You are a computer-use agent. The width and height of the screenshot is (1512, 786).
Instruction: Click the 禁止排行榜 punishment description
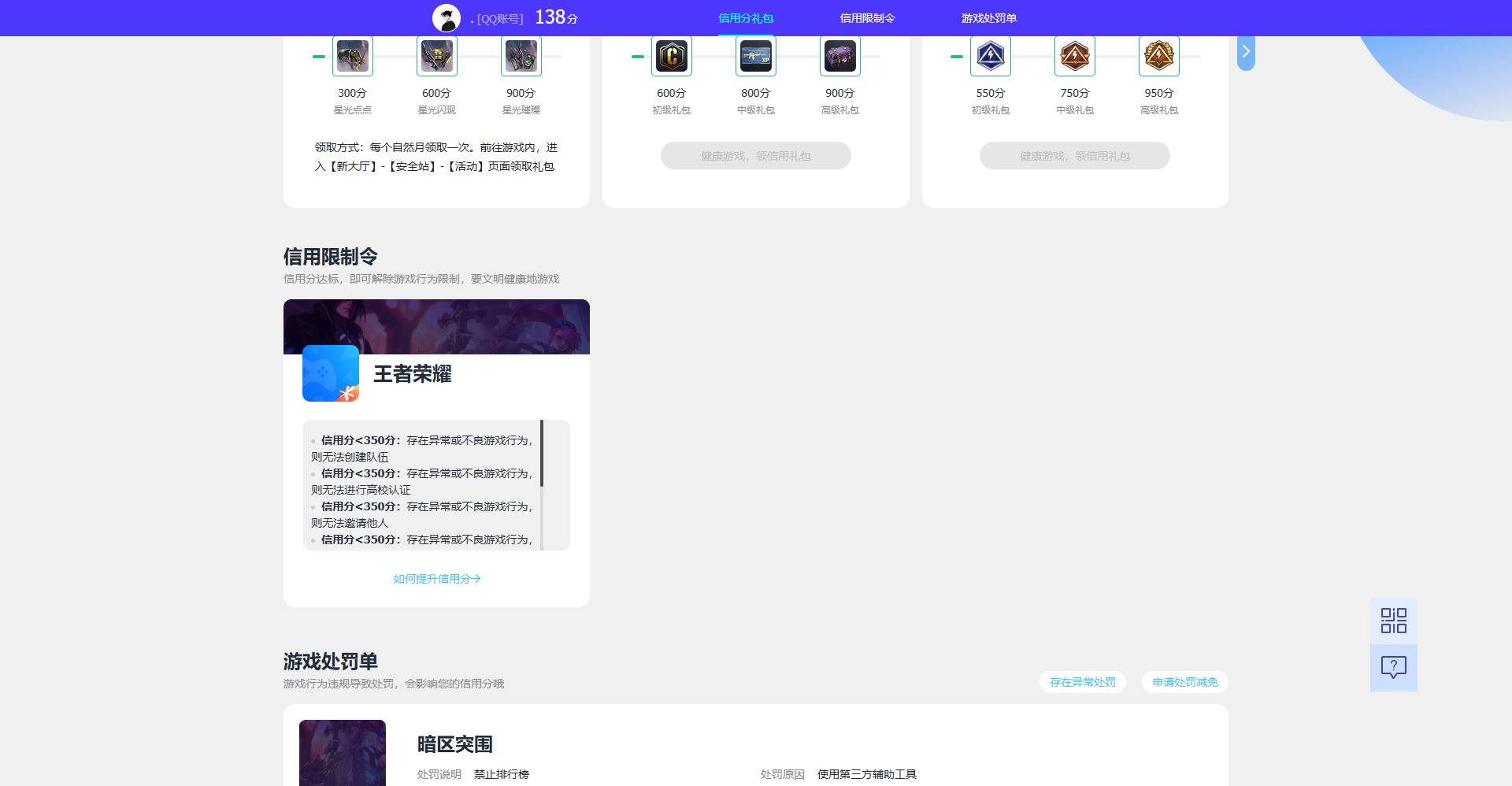coord(502,774)
